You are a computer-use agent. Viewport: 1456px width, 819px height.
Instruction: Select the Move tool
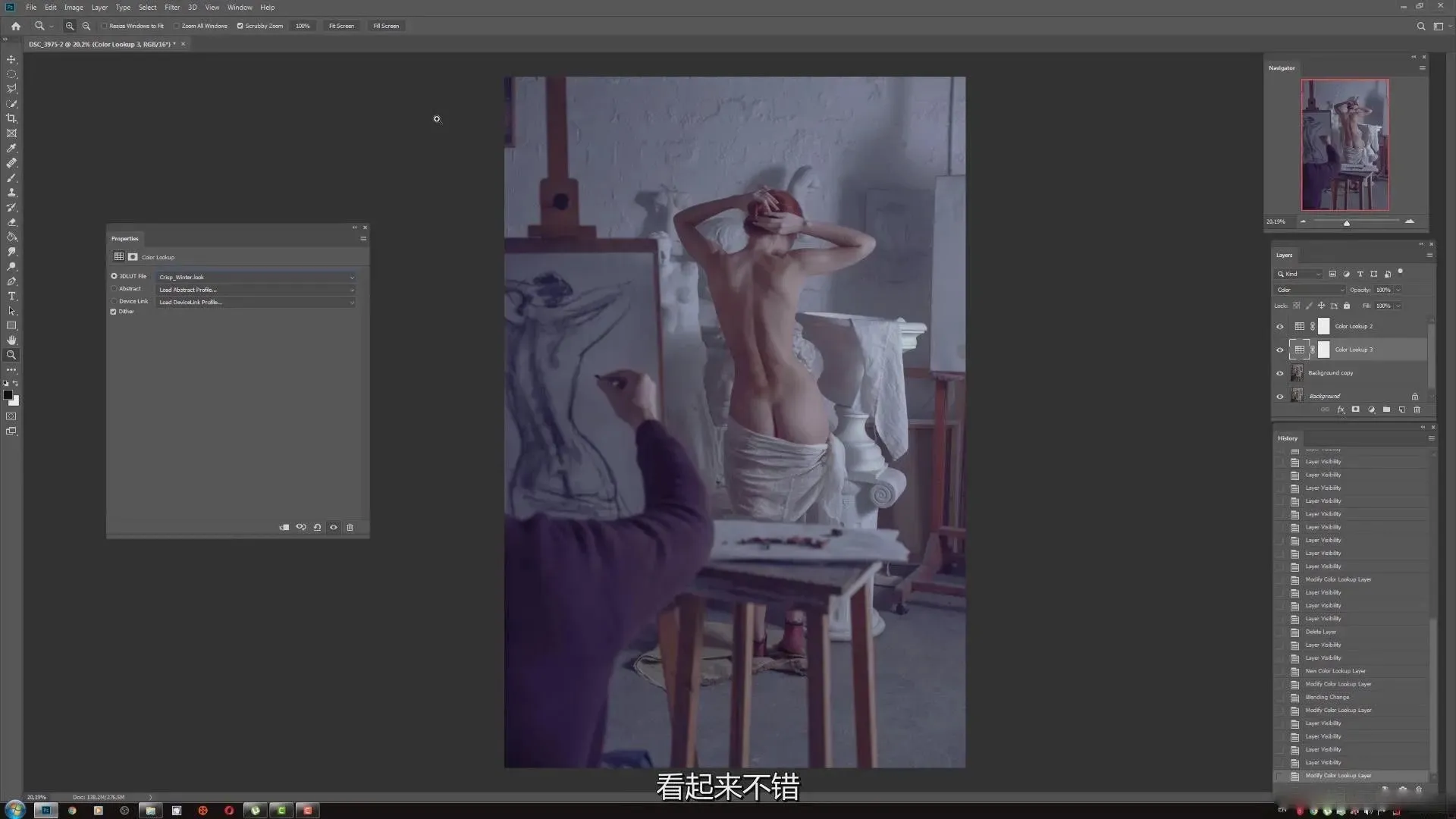point(11,59)
